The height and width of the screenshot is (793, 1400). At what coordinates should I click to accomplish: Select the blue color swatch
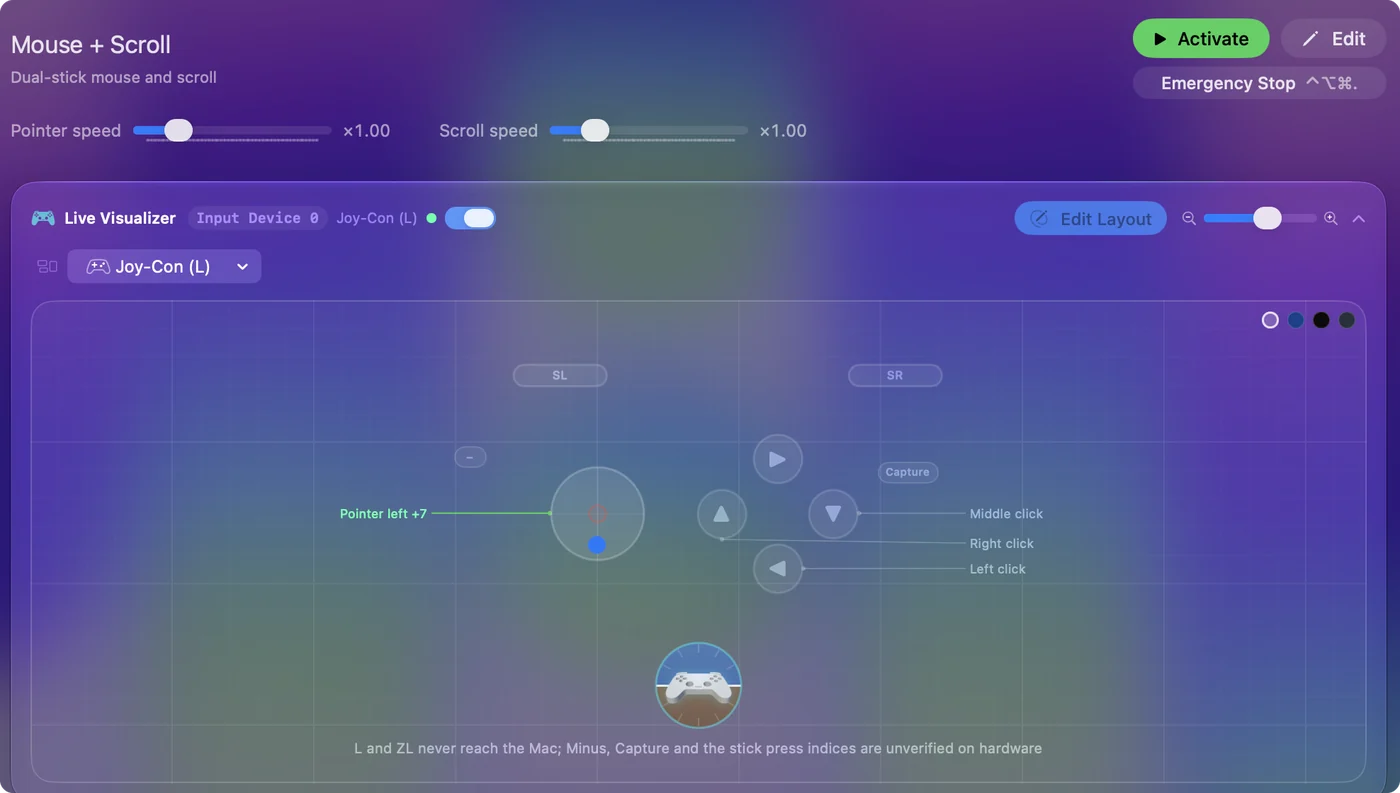(x=1296, y=320)
